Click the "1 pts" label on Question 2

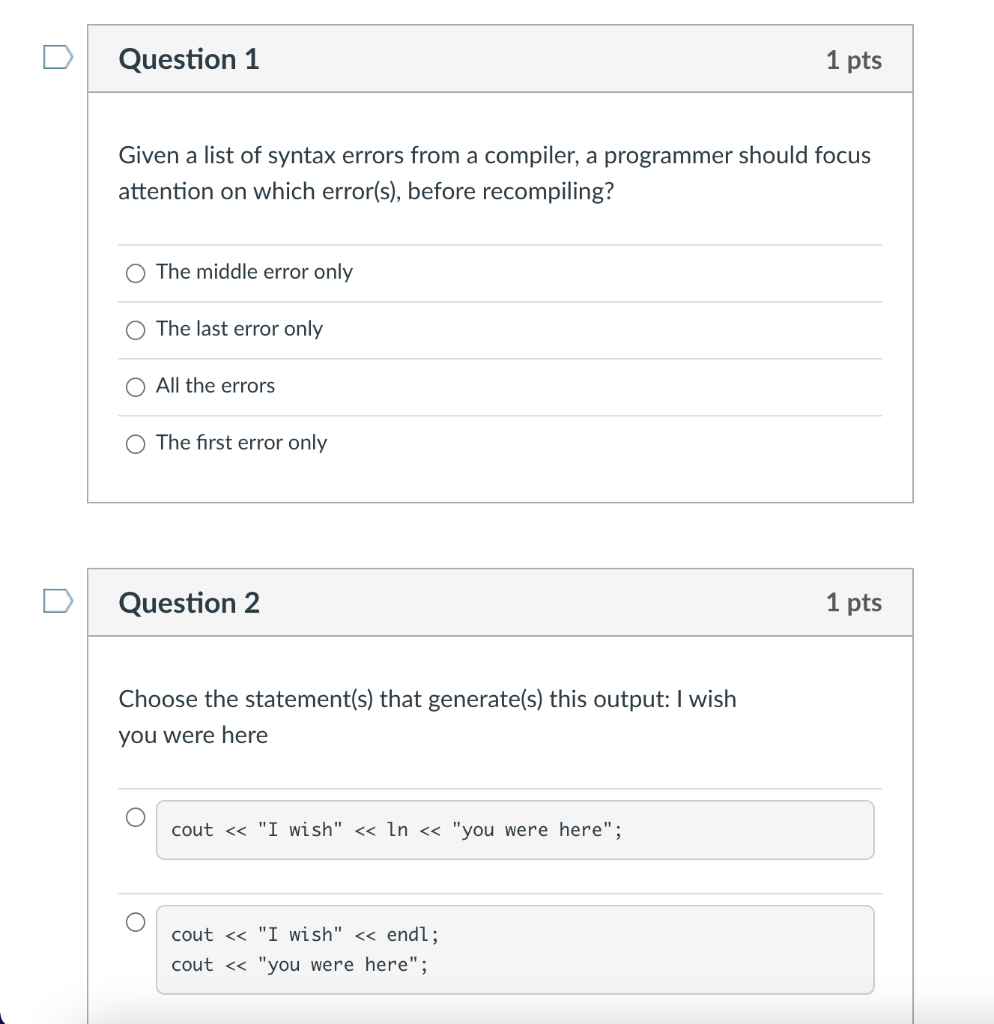pyautogui.click(x=854, y=603)
